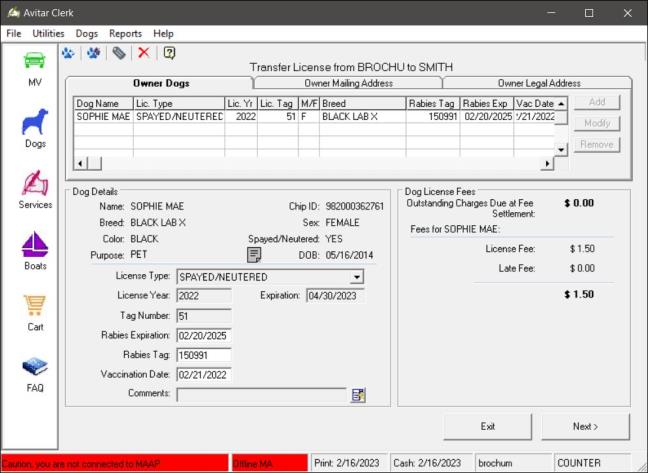Go to the Boats sidebar icon
Screen dimensions: 648x473
click(35, 246)
